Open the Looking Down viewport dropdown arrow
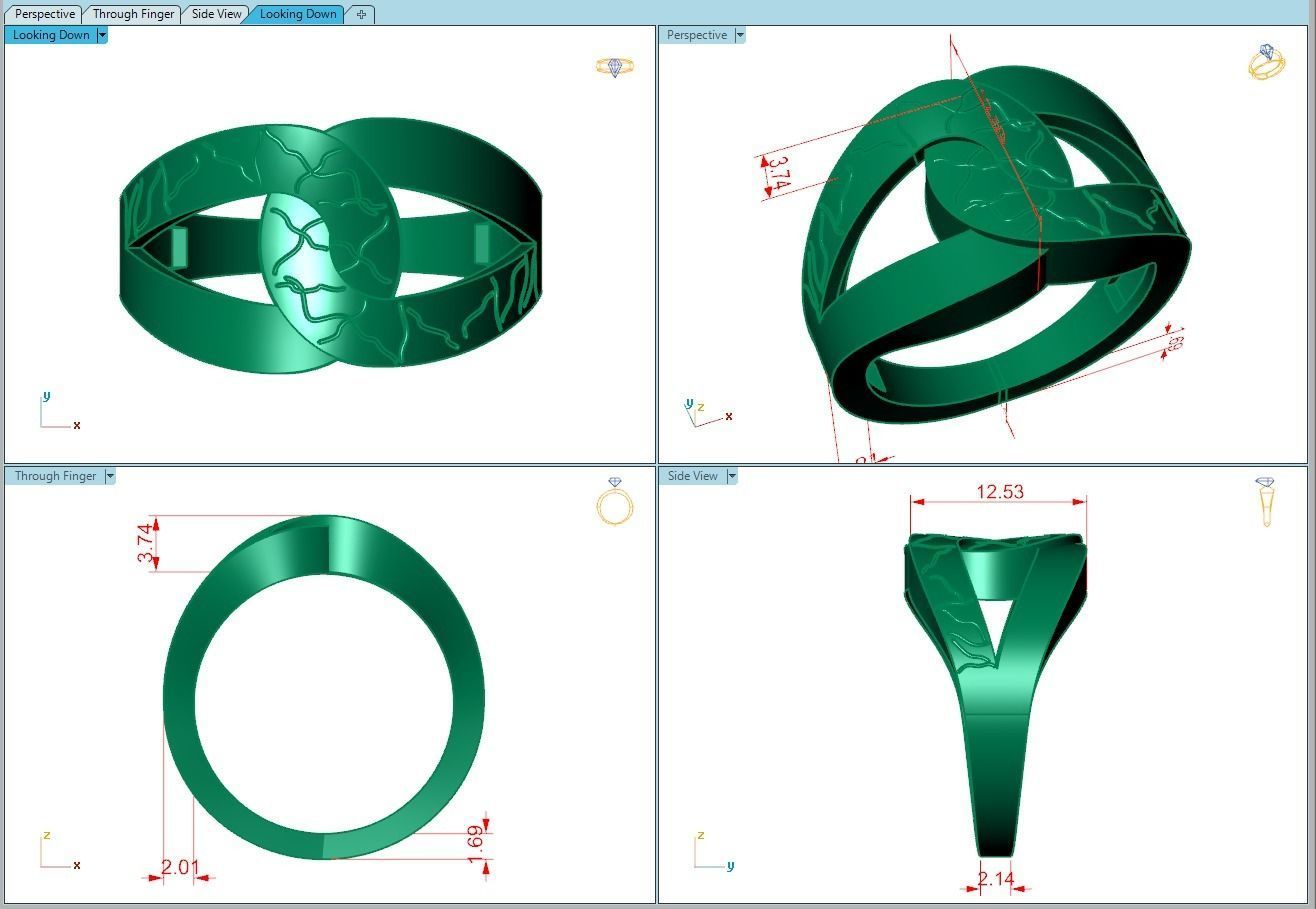Image resolution: width=1316 pixels, height=909 pixels. pos(102,35)
